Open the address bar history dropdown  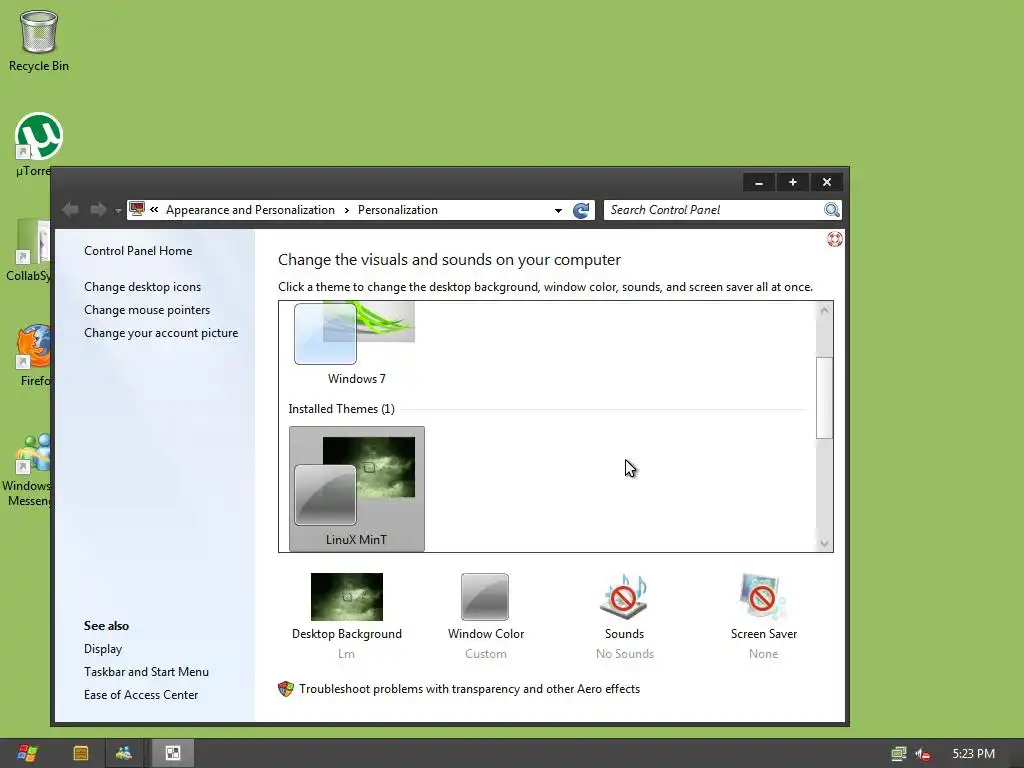[x=558, y=210]
